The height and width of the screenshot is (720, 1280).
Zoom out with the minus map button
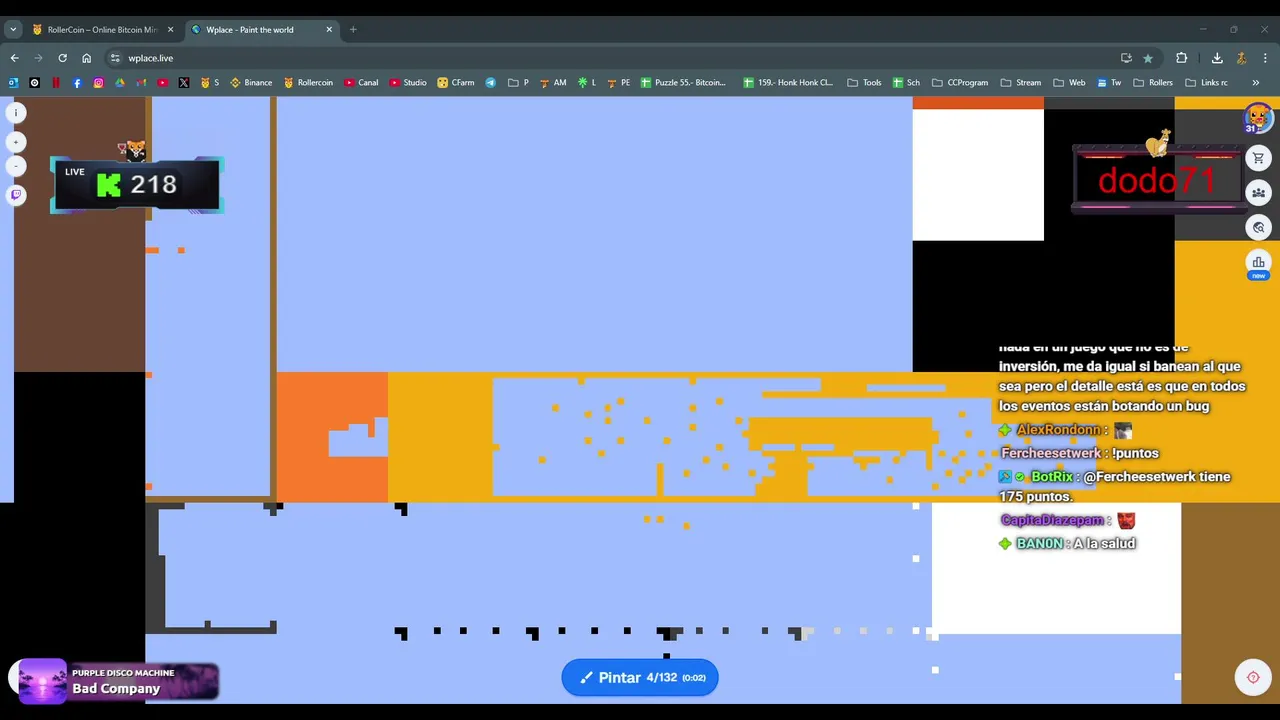[x=16, y=166]
